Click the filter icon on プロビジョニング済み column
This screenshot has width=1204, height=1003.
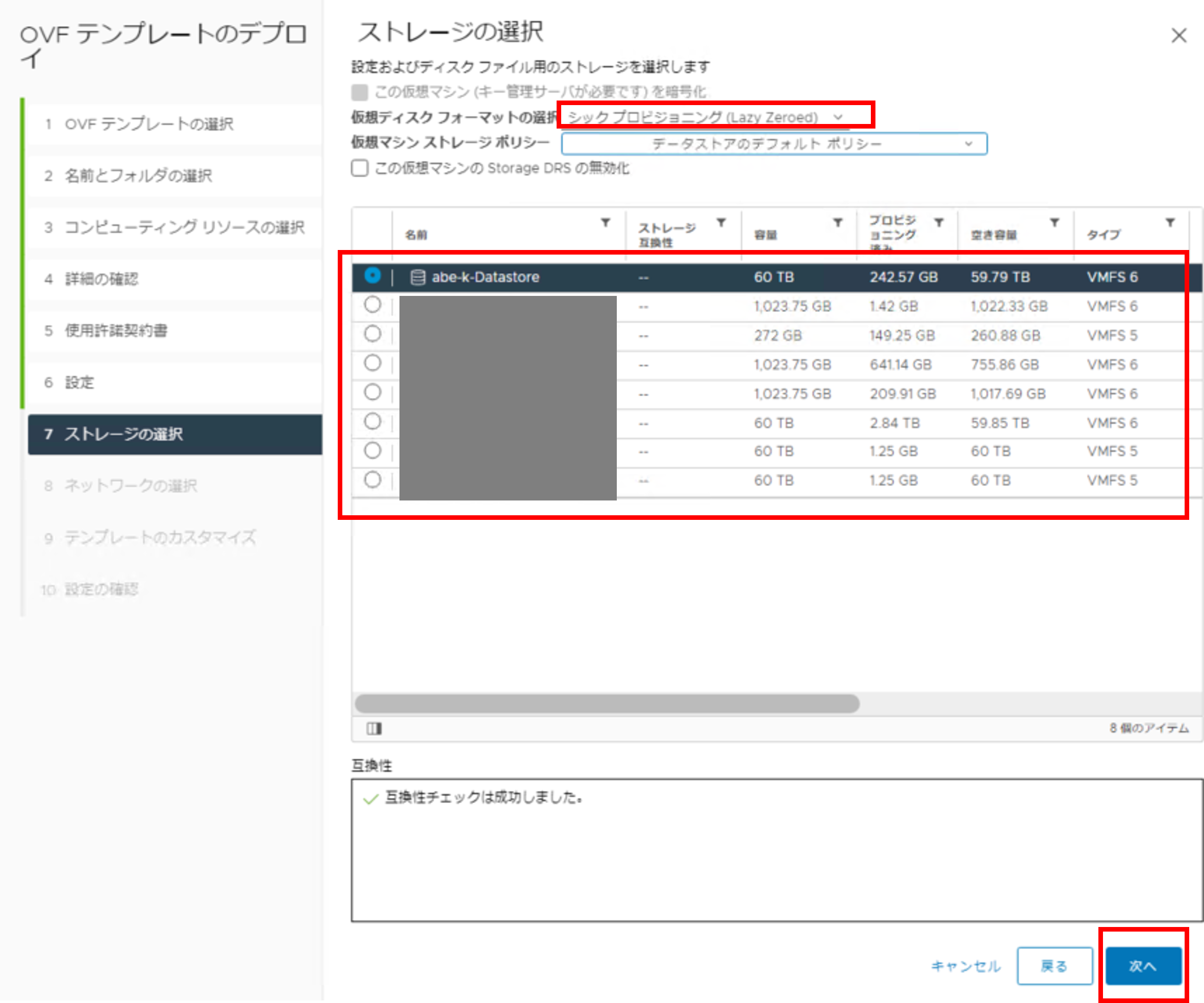click(939, 222)
